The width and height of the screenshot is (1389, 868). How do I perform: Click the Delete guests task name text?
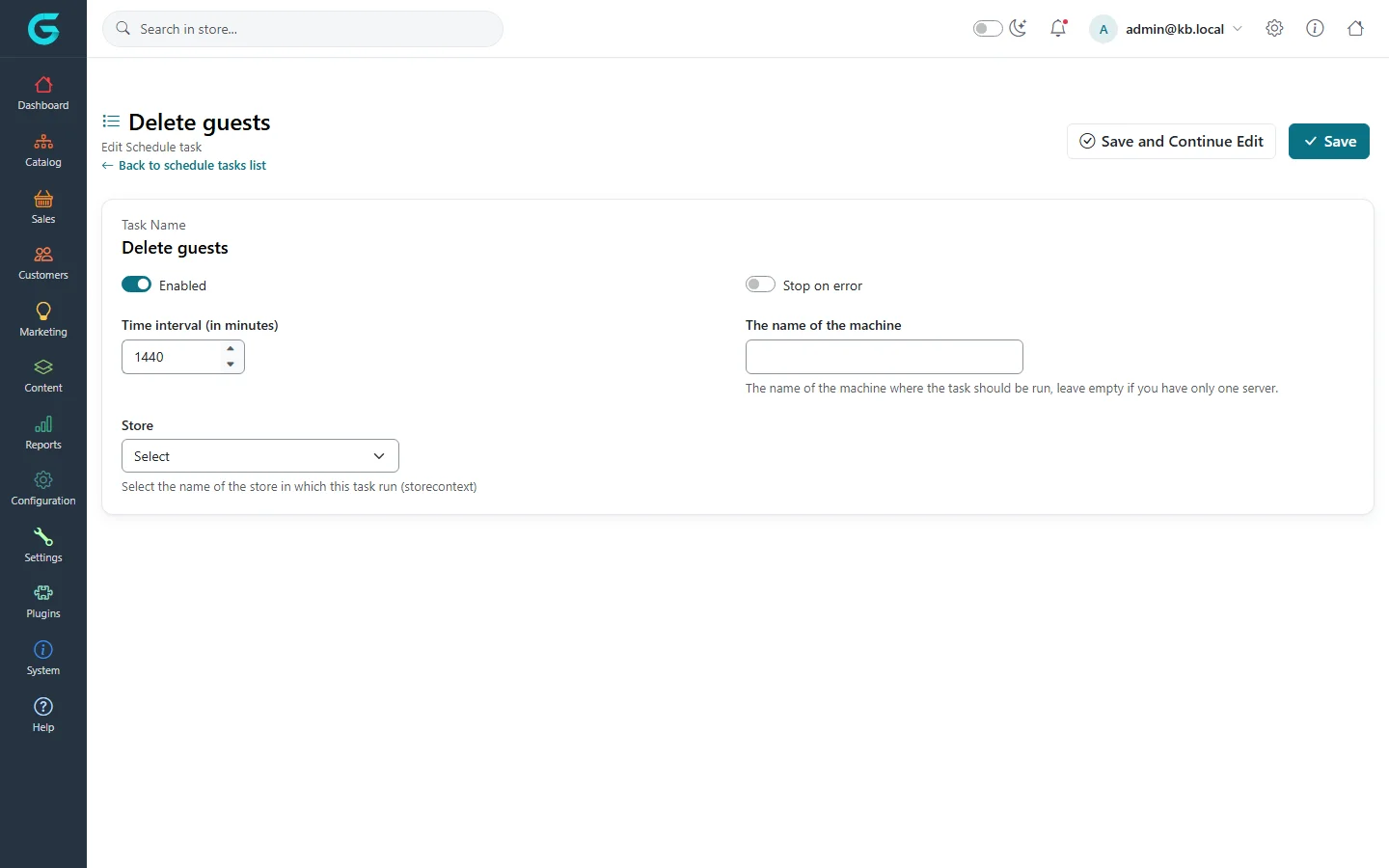[x=175, y=248]
